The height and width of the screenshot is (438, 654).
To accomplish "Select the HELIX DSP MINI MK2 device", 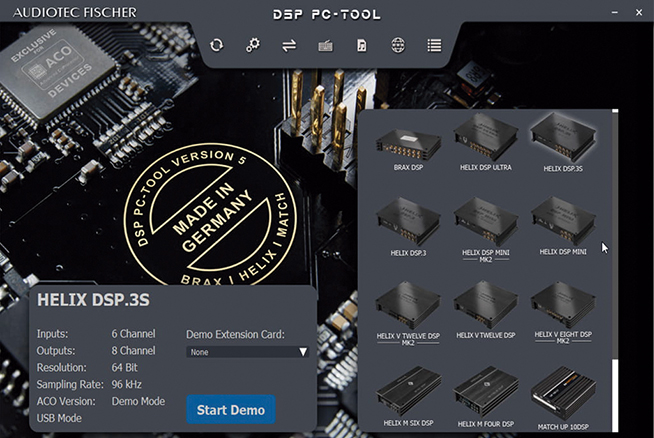I will [x=485, y=230].
